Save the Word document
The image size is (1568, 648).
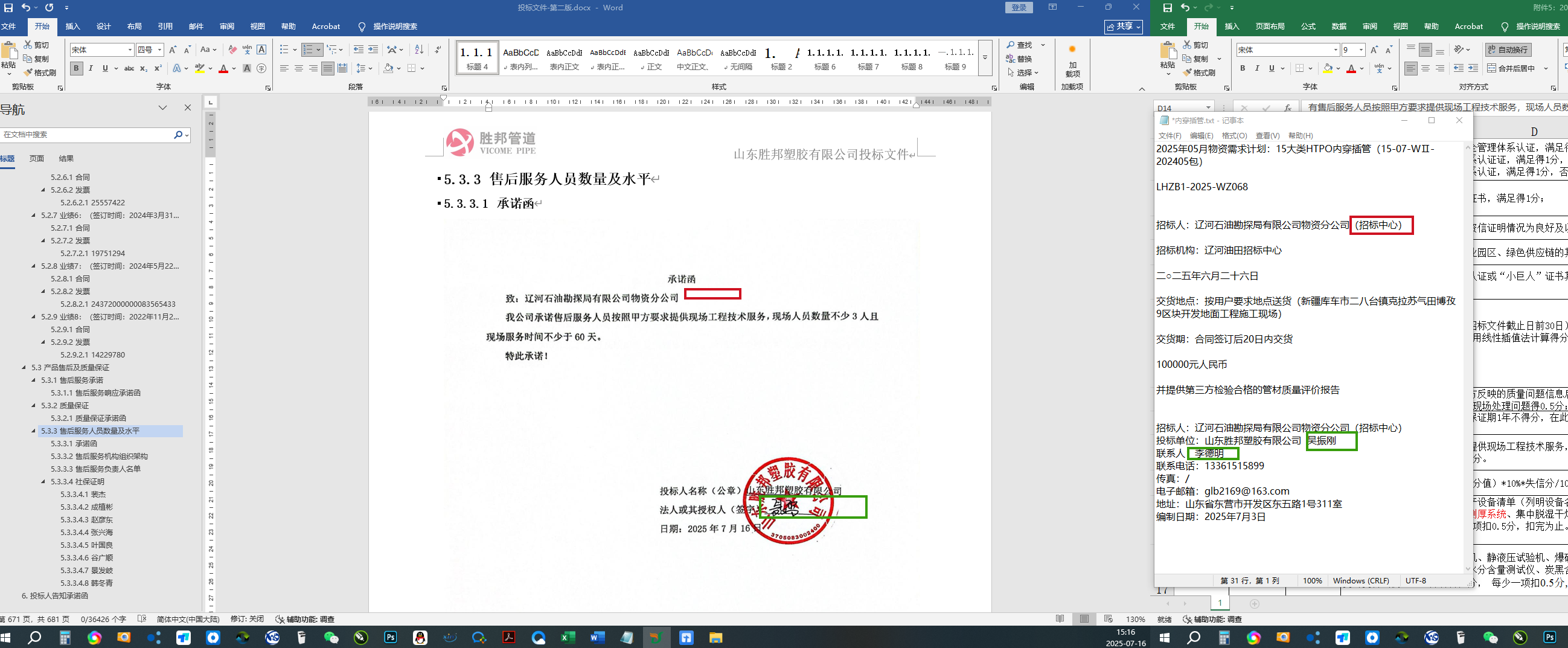coord(8,8)
